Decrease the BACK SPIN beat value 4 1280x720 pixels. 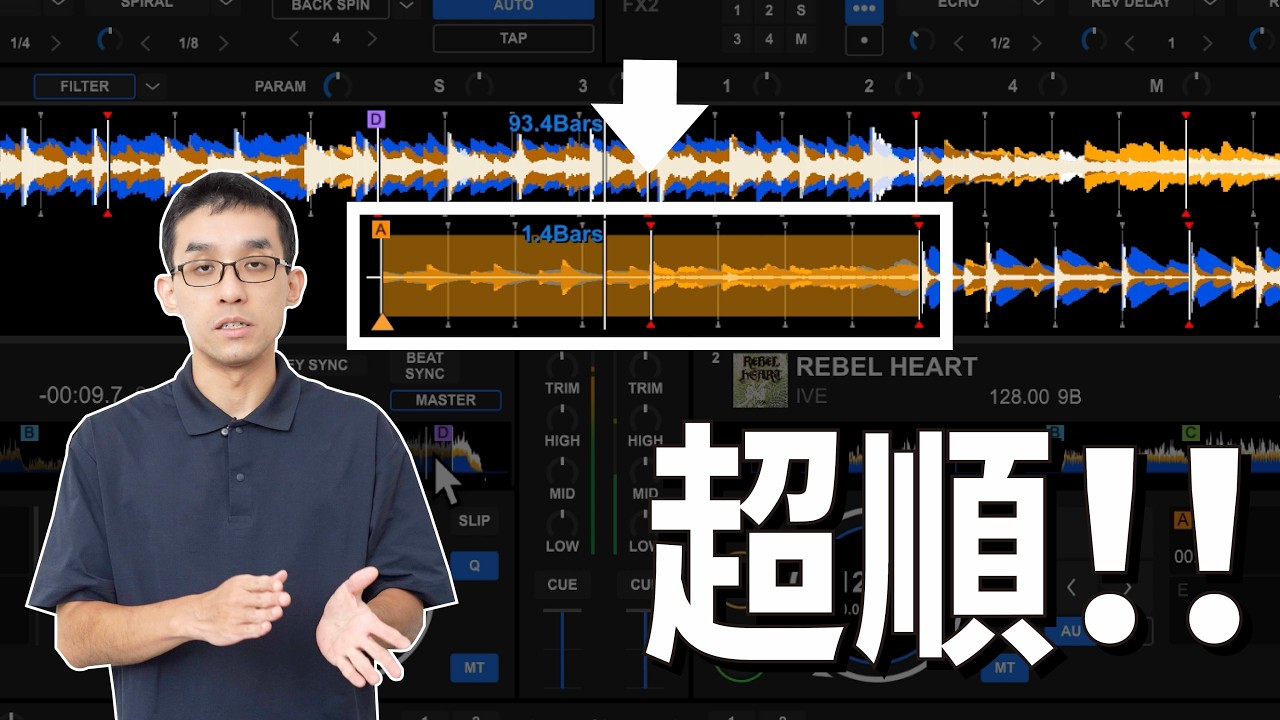click(294, 39)
